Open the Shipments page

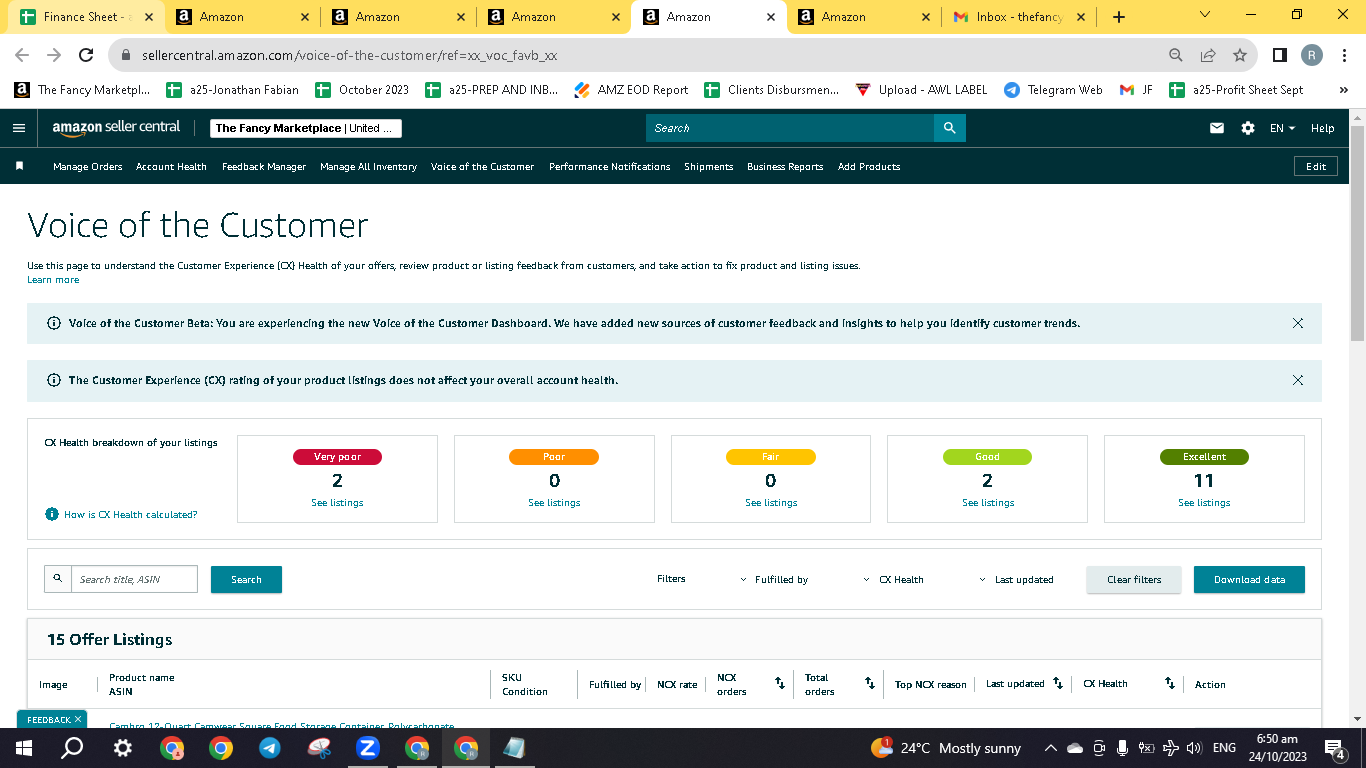point(709,167)
